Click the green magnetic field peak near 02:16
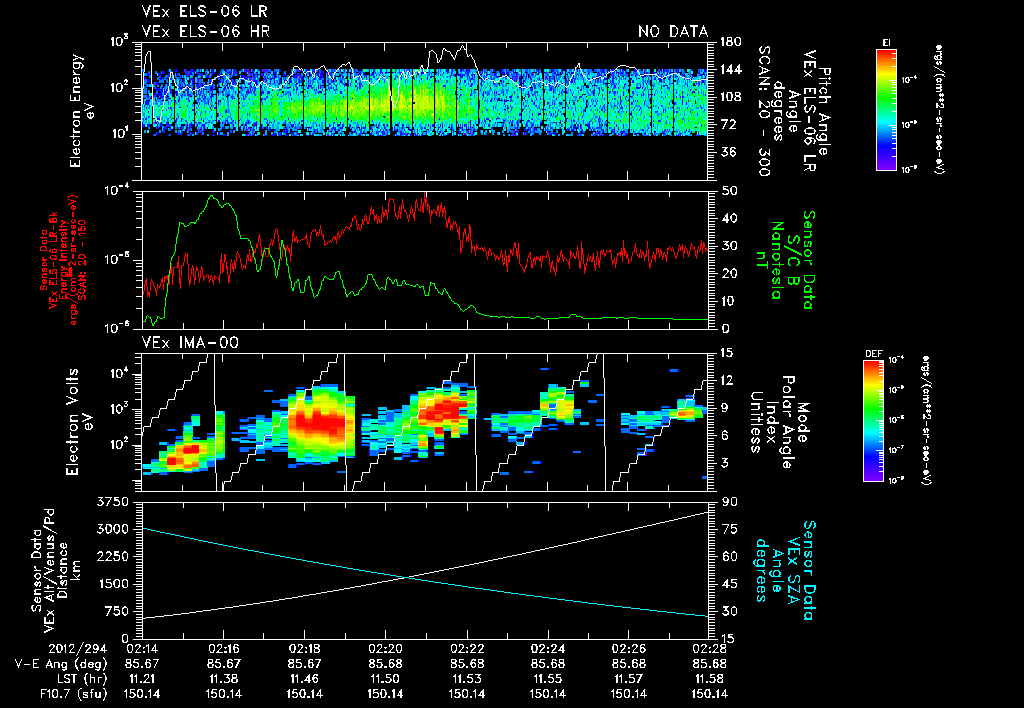This screenshot has width=1024, height=708. (211, 196)
